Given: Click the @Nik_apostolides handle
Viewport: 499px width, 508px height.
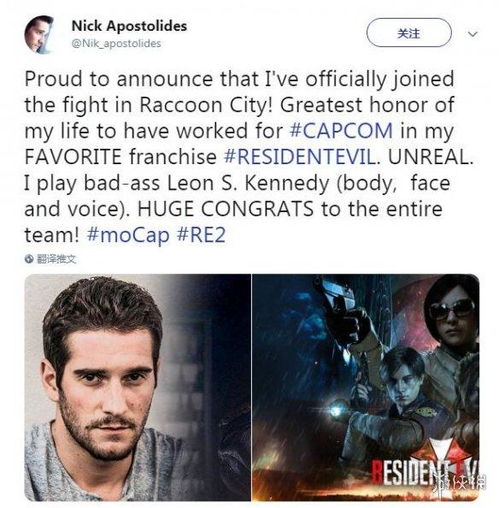Looking at the screenshot, I should [116, 43].
